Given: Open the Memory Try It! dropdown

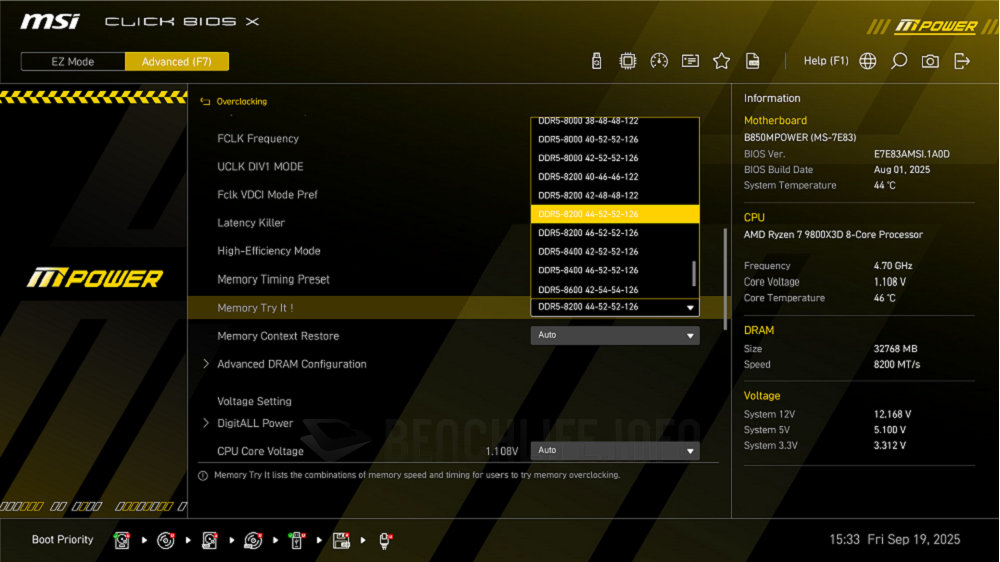Looking at the screenshot, I should tap(615, 307).
